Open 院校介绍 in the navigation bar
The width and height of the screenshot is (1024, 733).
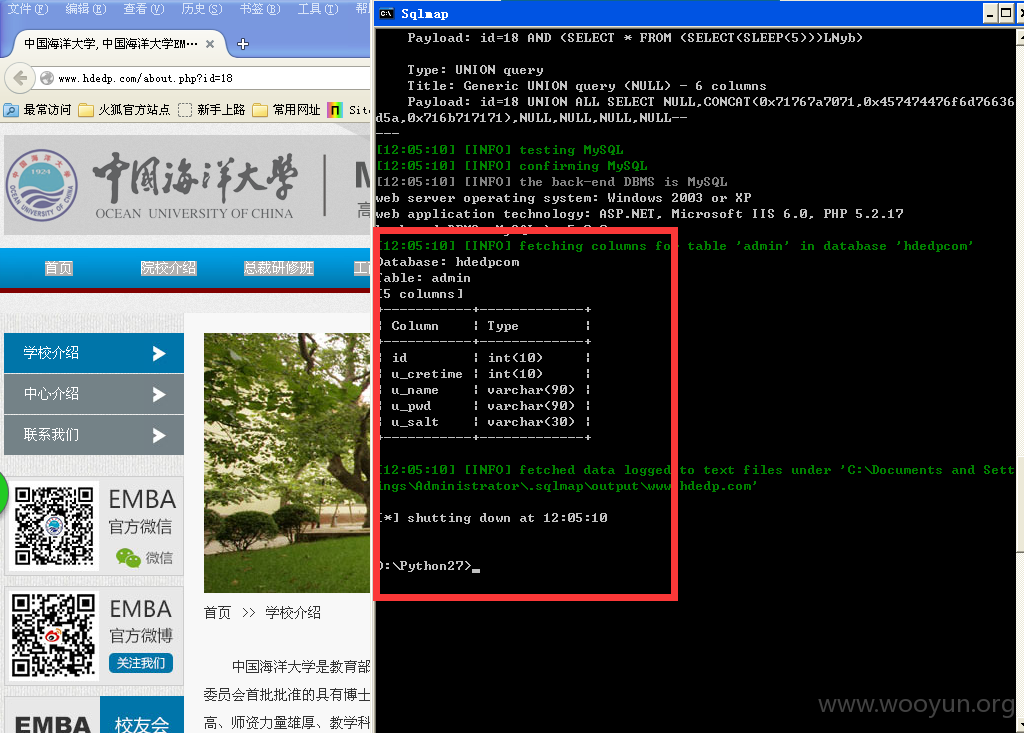coord(168,268)
